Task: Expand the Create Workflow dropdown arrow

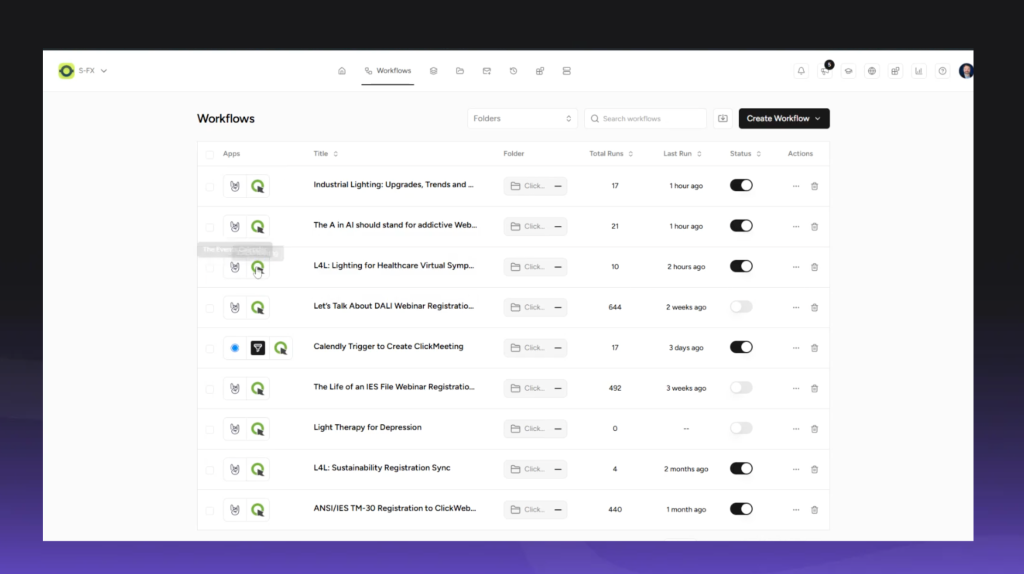Action: [818, 119]
